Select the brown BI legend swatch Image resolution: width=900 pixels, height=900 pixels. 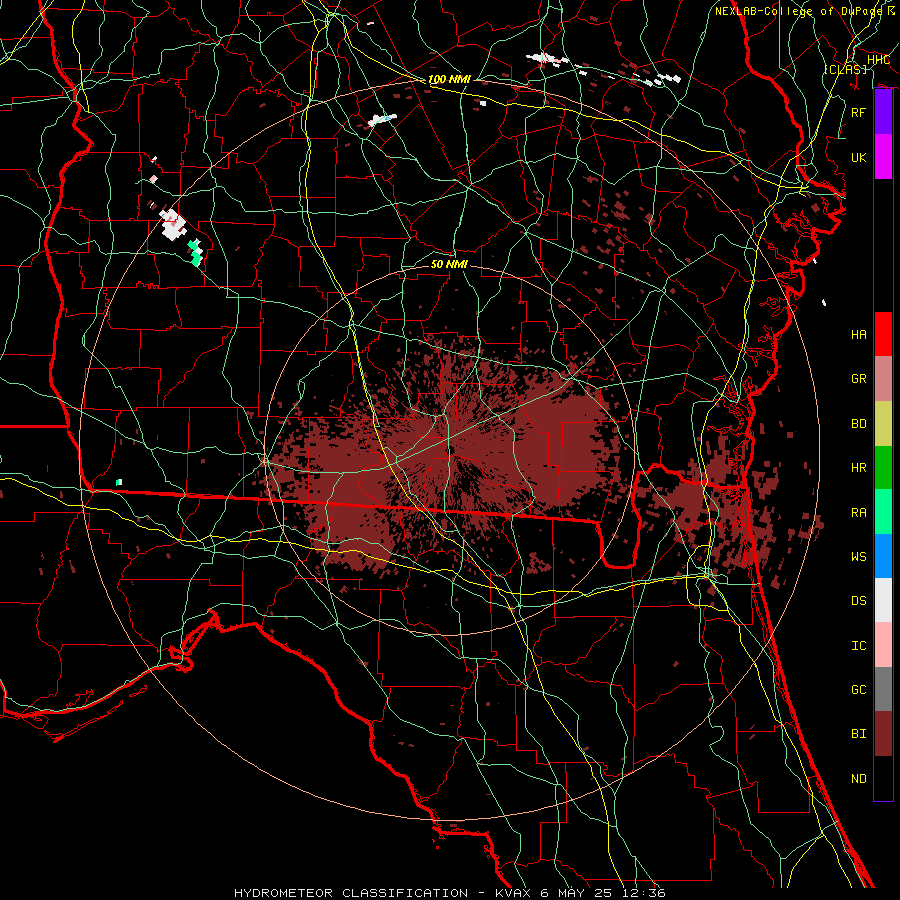[883, 734]
